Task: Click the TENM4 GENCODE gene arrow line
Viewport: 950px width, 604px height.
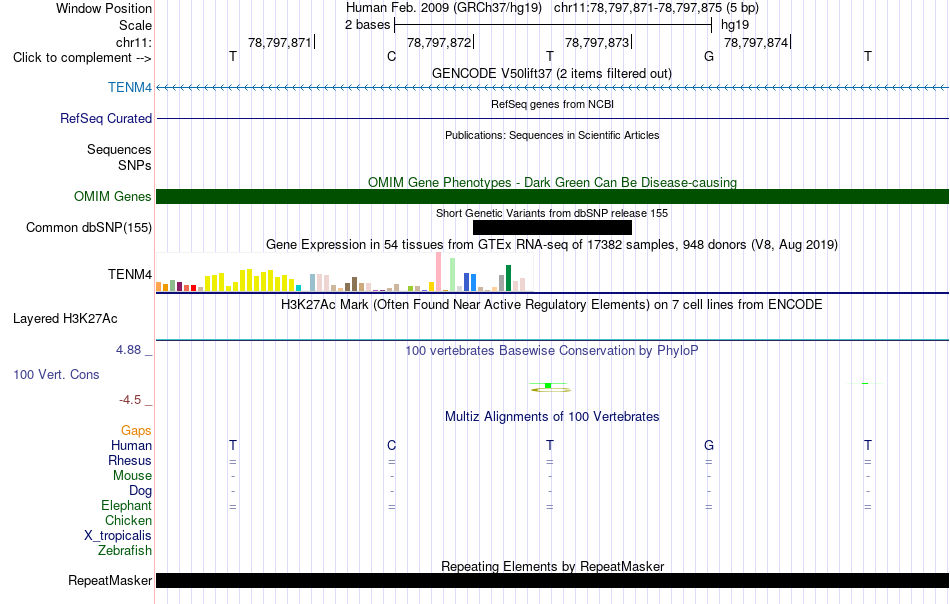Action: tap(552, 88)
